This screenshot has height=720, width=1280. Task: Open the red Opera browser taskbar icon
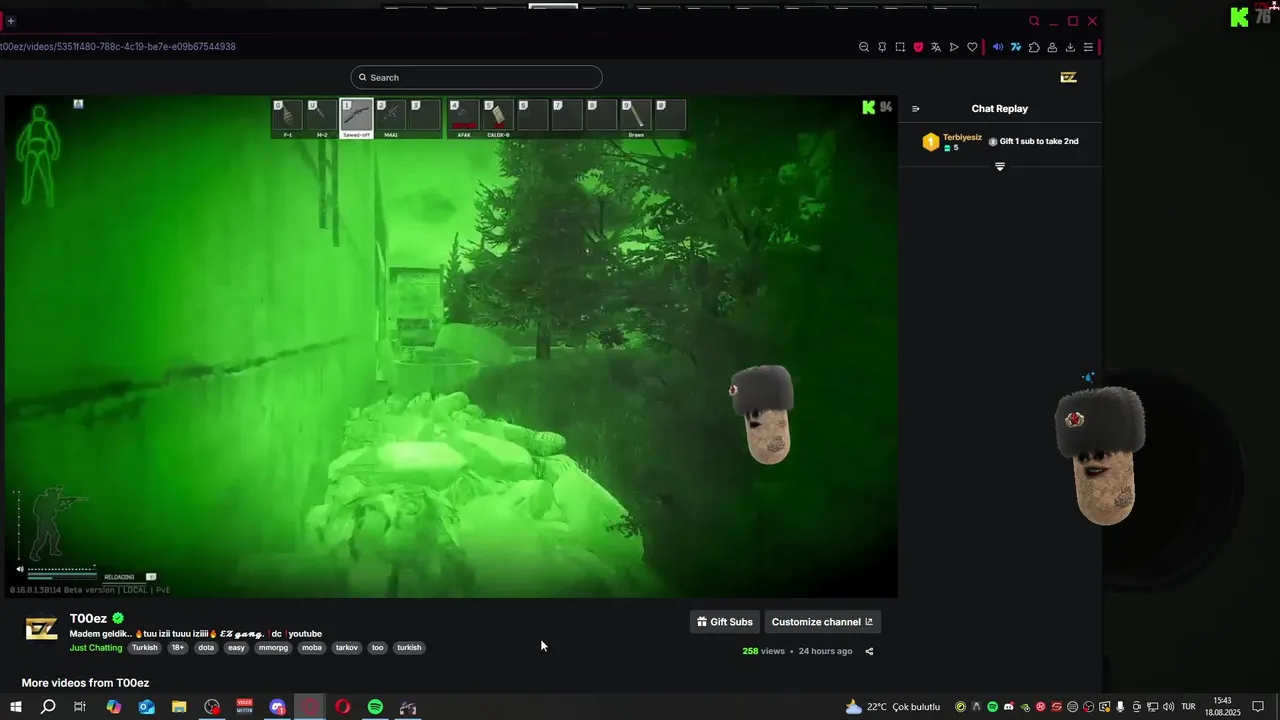pyautogui.click(x=343, y=707)
